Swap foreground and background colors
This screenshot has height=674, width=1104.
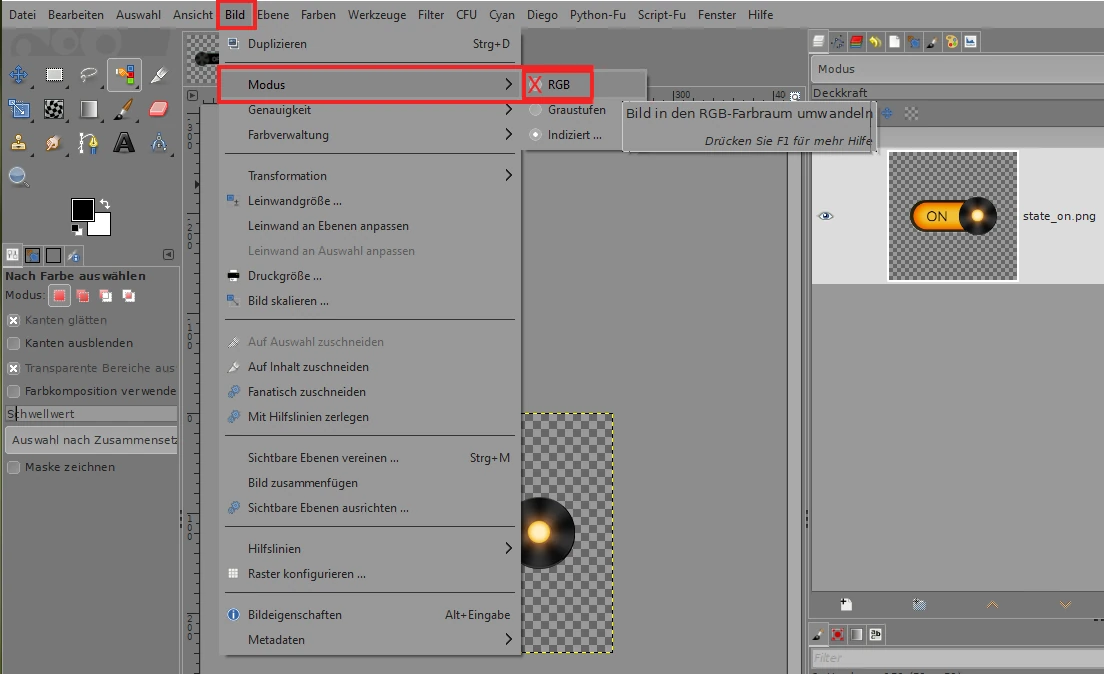click(x=105, y=204)
